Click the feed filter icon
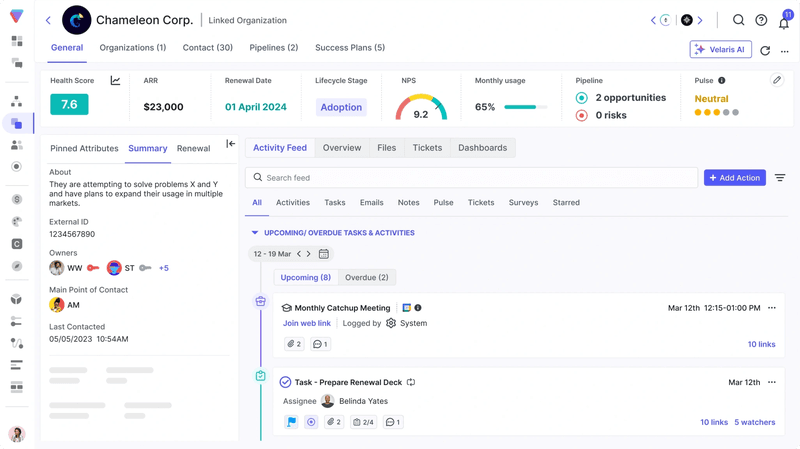The image size is (800, 449). click(x=780, y=178)
